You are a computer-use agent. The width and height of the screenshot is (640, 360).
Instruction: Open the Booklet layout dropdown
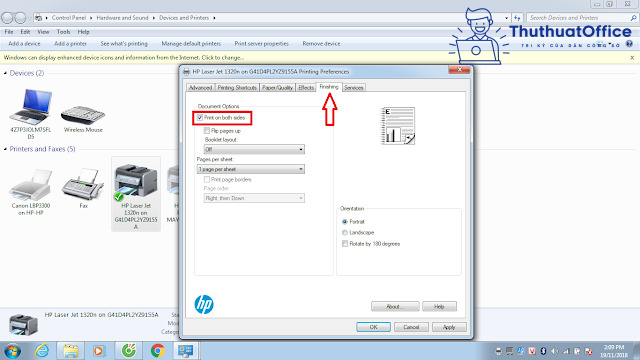pos(254,149)
